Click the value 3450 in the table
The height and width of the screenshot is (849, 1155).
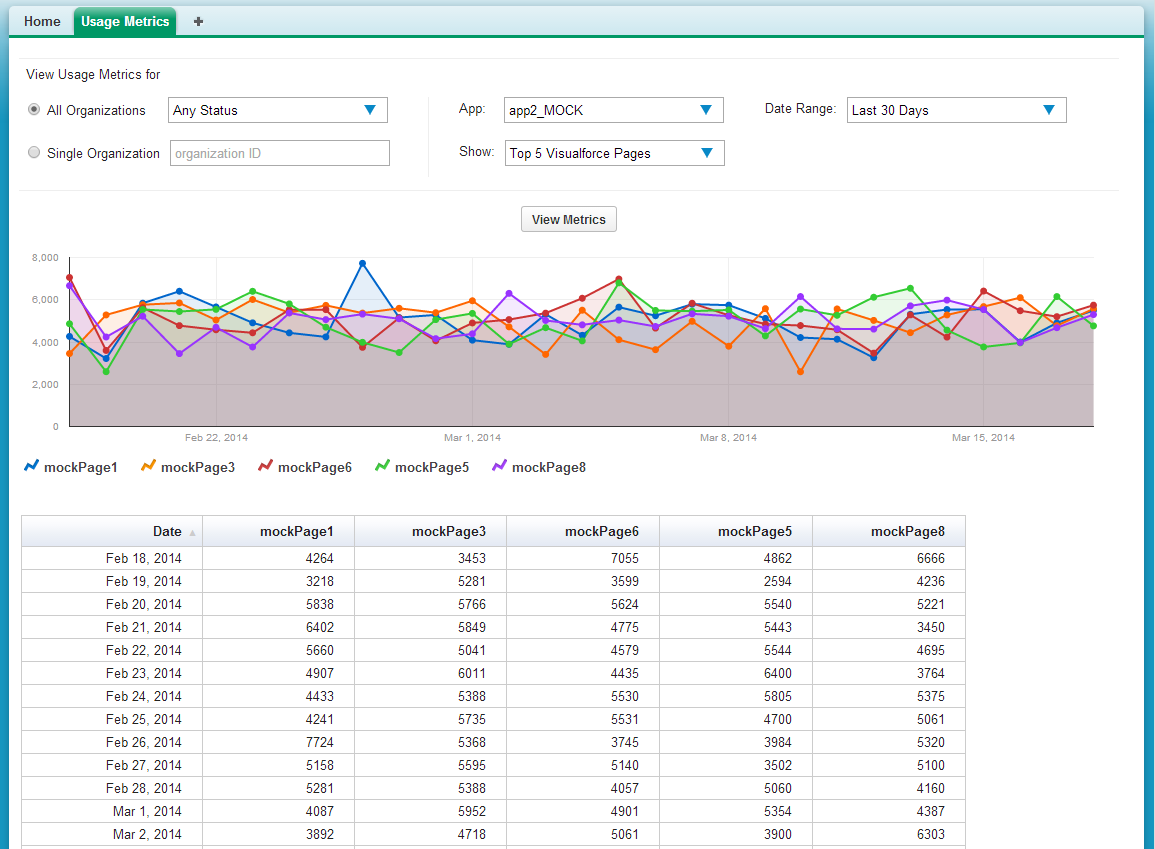pyautogui.click(x=931, y=627)
